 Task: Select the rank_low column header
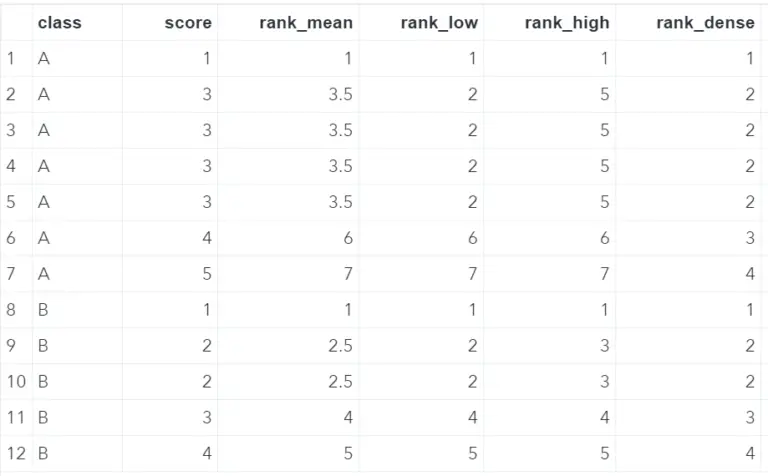point(439,23)
